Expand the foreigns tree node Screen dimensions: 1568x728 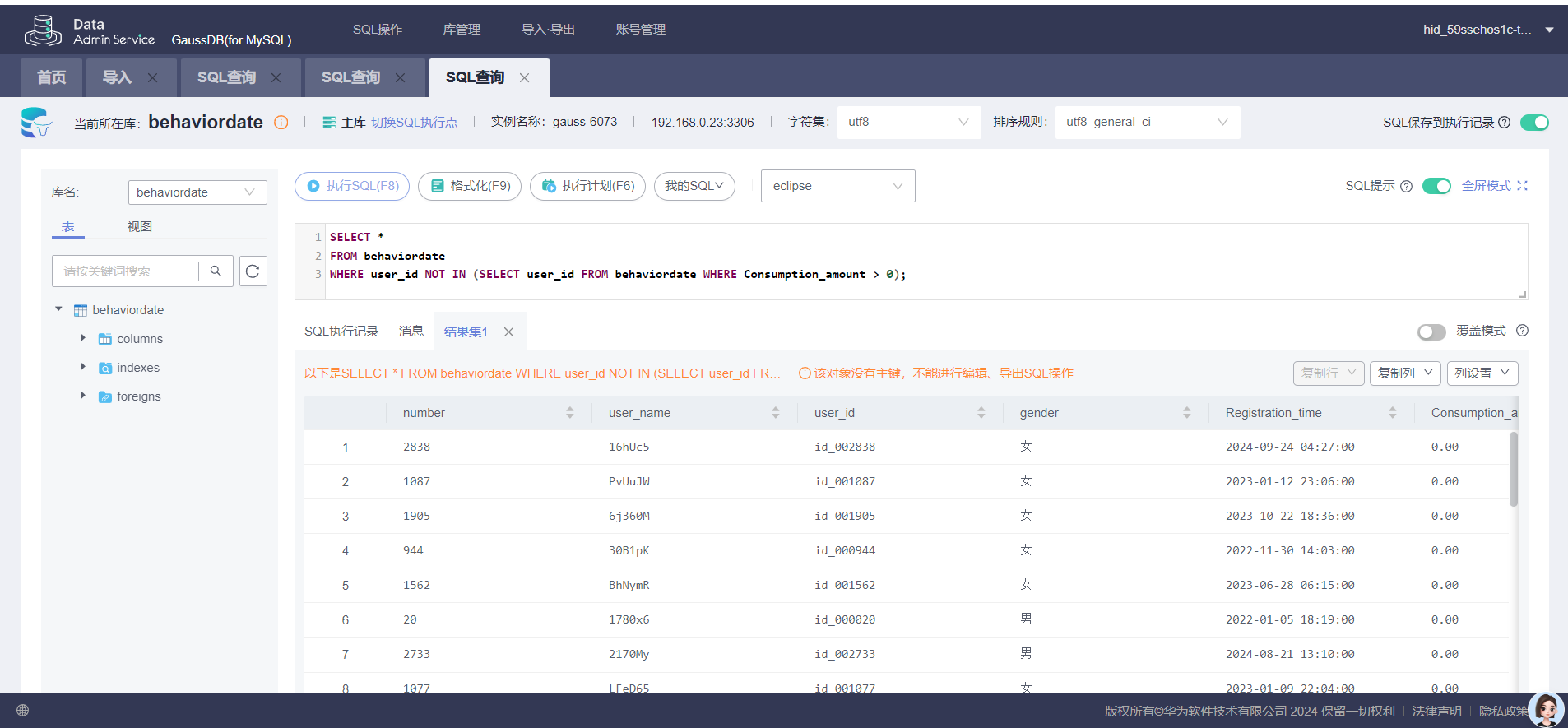click(x=83, y=396)
